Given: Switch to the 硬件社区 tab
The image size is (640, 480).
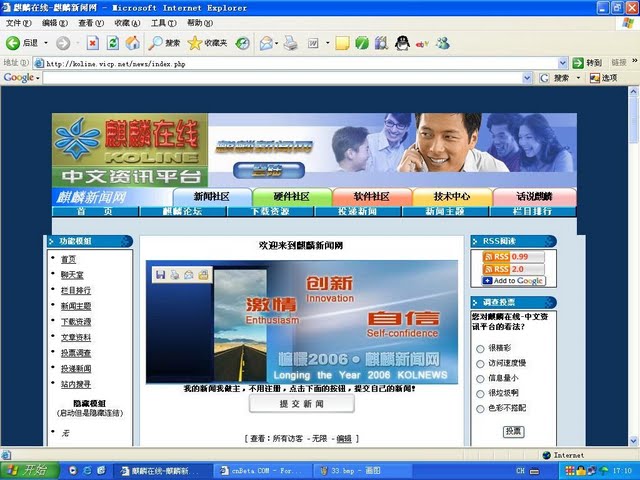Looking at the screenshot, I should click(292, 197).
